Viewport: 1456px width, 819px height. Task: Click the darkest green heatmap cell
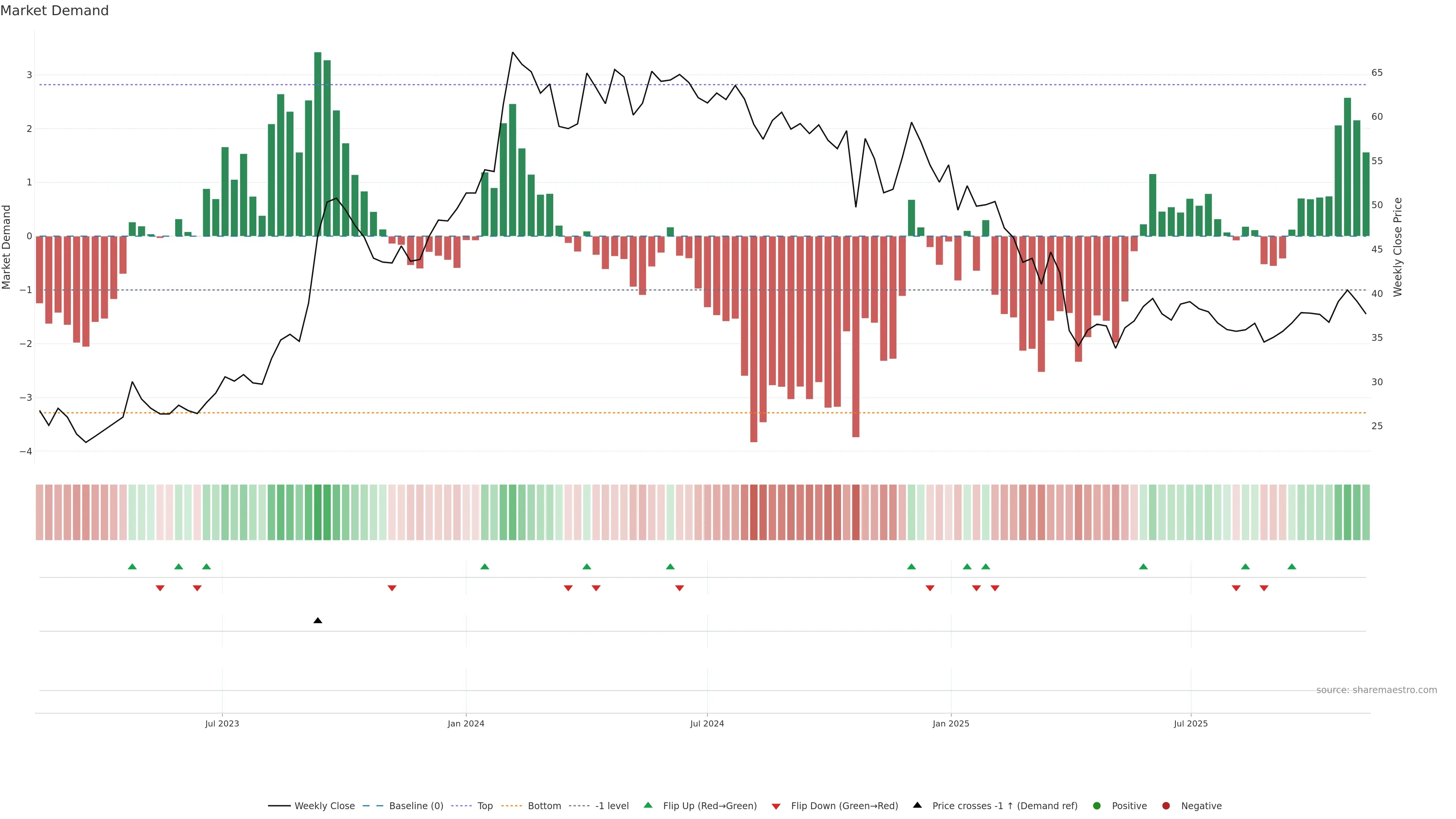318,512
